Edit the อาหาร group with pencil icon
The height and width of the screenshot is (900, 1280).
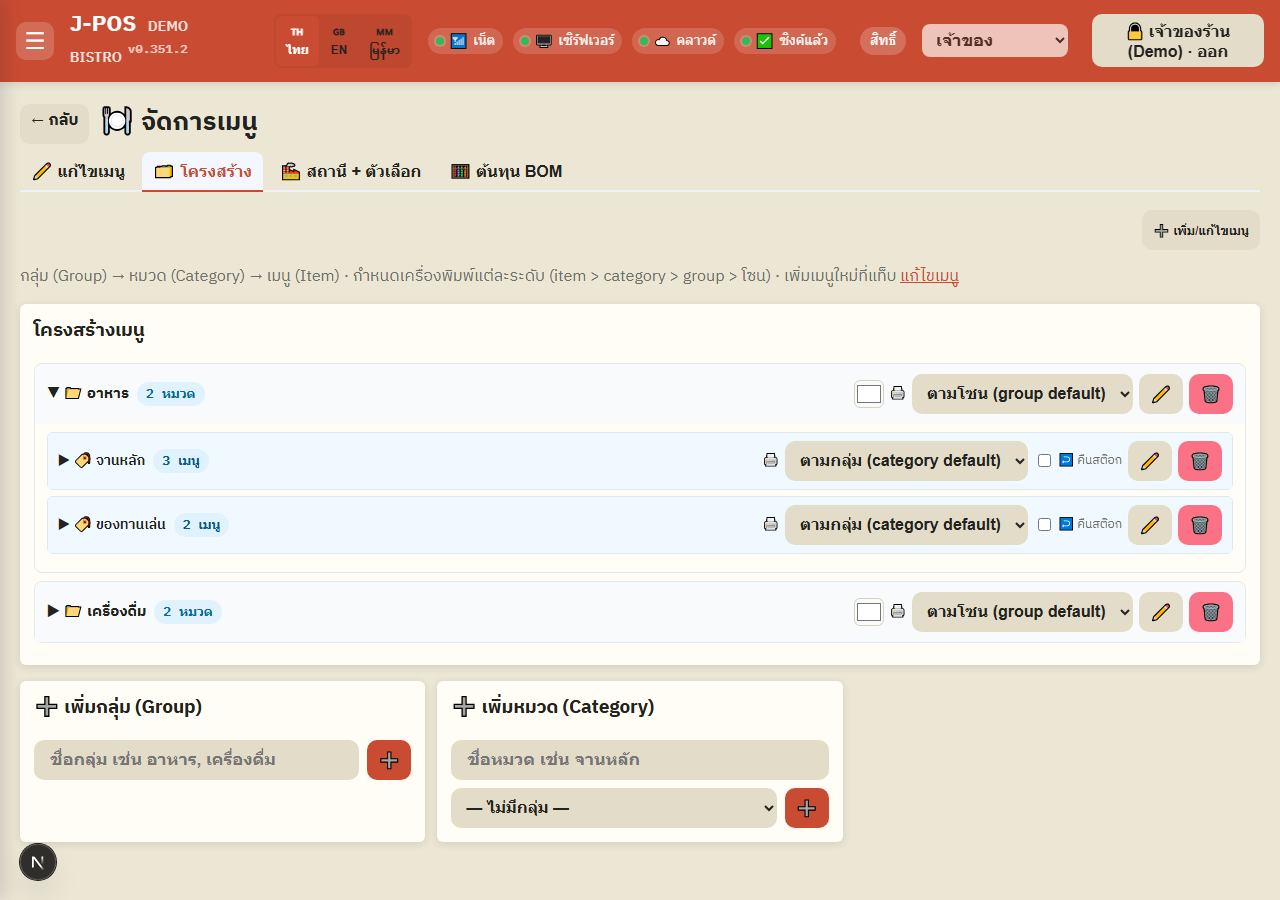point(1160,394)
